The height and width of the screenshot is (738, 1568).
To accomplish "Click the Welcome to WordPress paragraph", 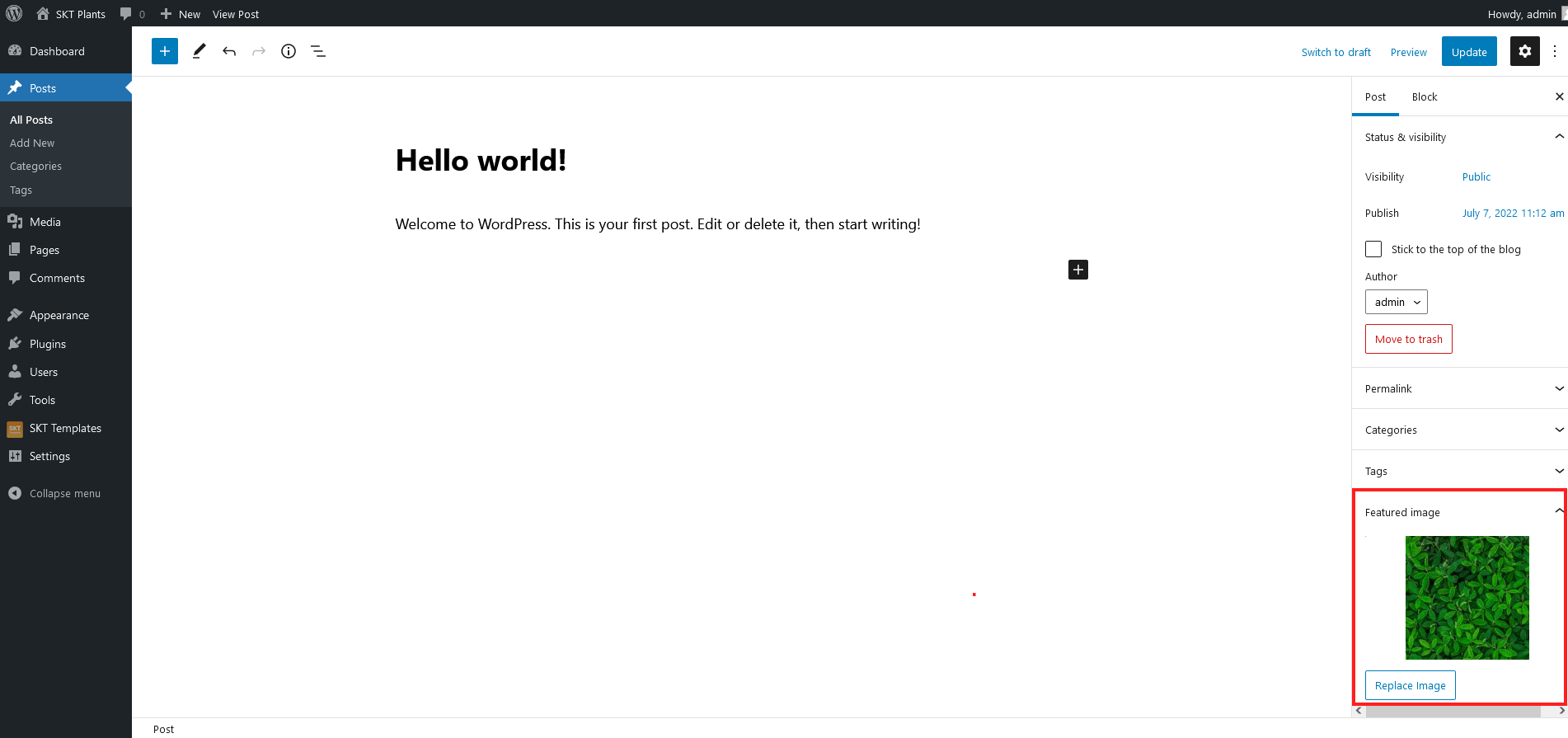I will 658,224.
